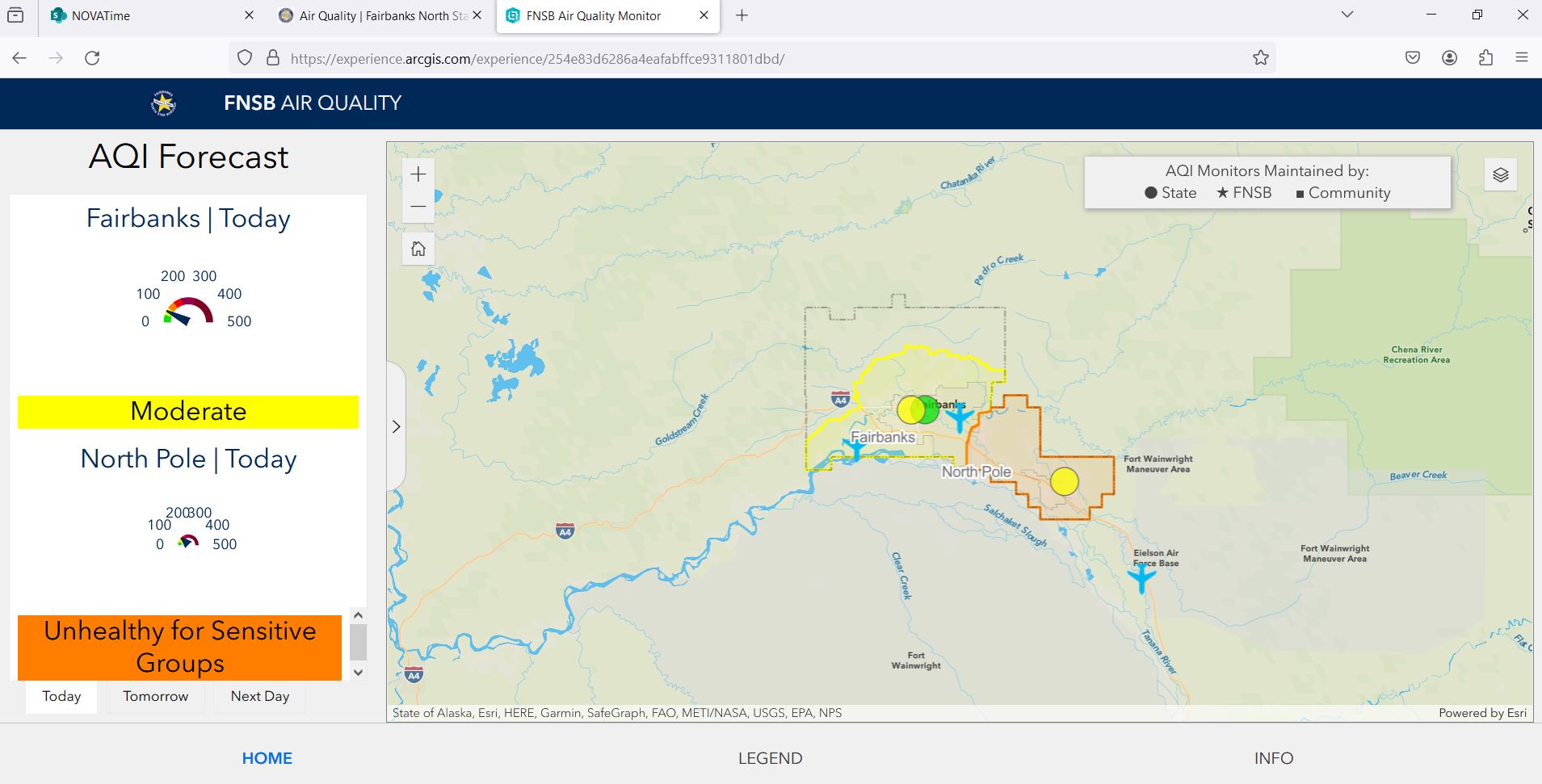
Task: Zoom out on the map
Action: [418, 207]
